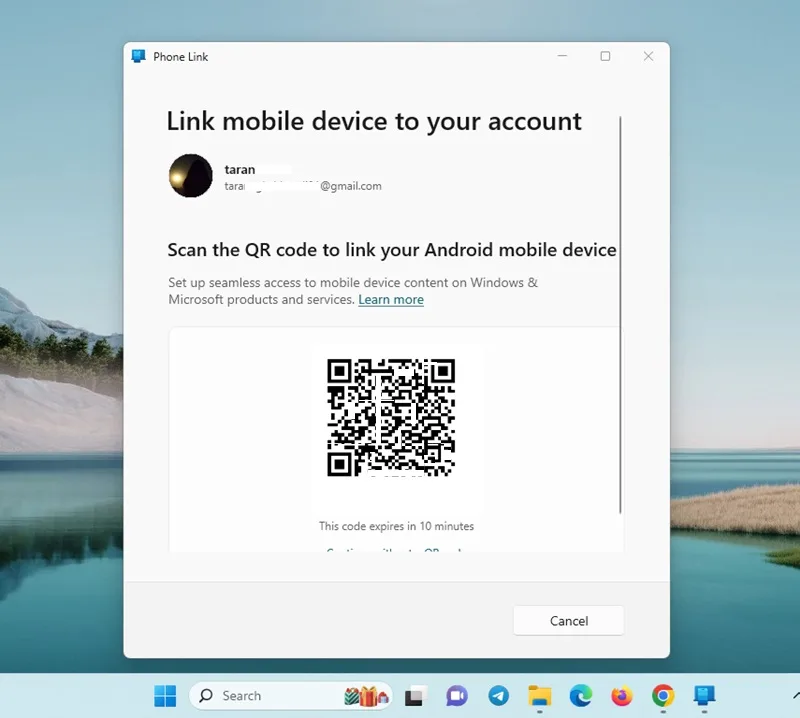Launch Firefox from the taskbar
Screen dimensions: 800x718
click(x=621, y=696)
